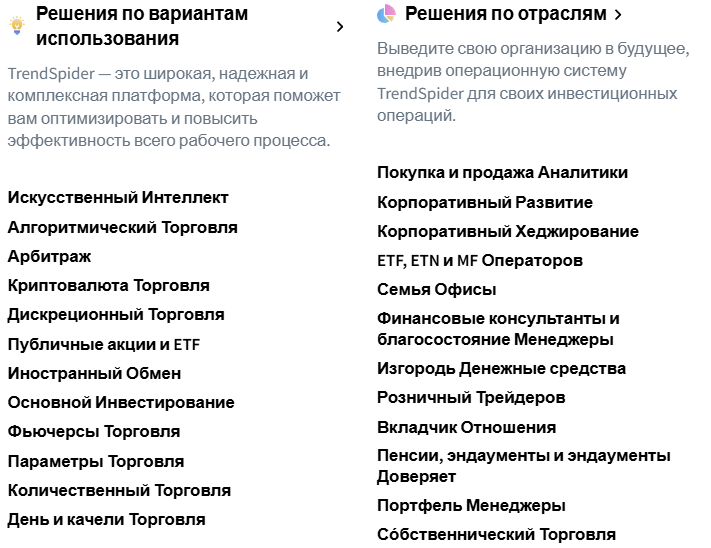This screenshot has width=711, height=548.
Task: Click Количественный Торговля
Action: point(119,490)
